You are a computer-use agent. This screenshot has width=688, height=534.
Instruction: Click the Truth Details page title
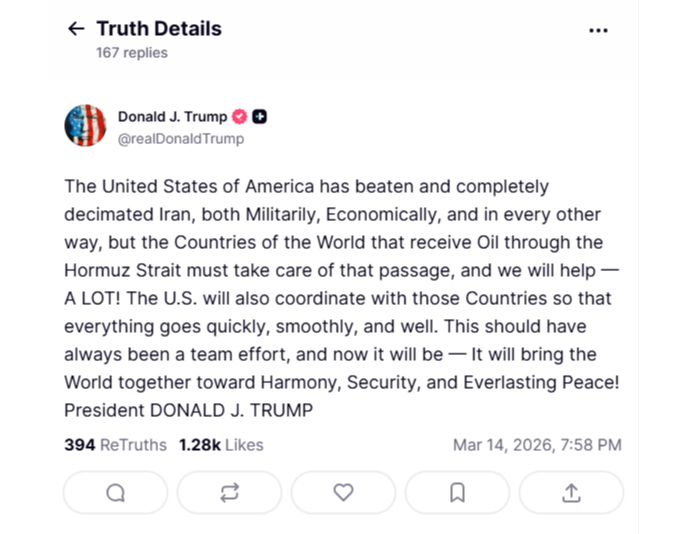pyautogui.click(x=159, y=28)
